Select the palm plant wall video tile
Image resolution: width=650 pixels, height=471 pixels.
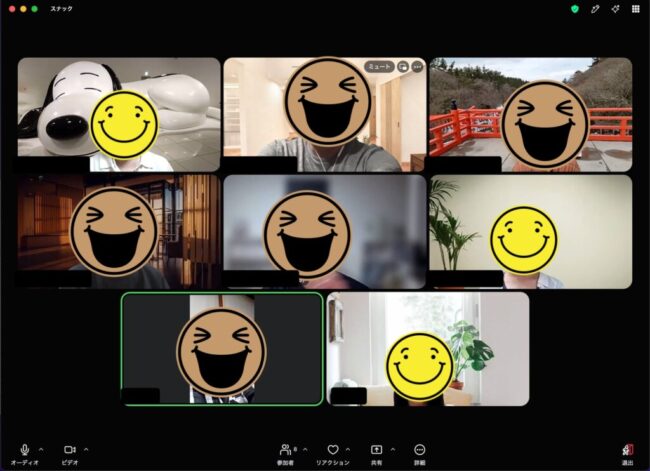[x=531, y=232]
